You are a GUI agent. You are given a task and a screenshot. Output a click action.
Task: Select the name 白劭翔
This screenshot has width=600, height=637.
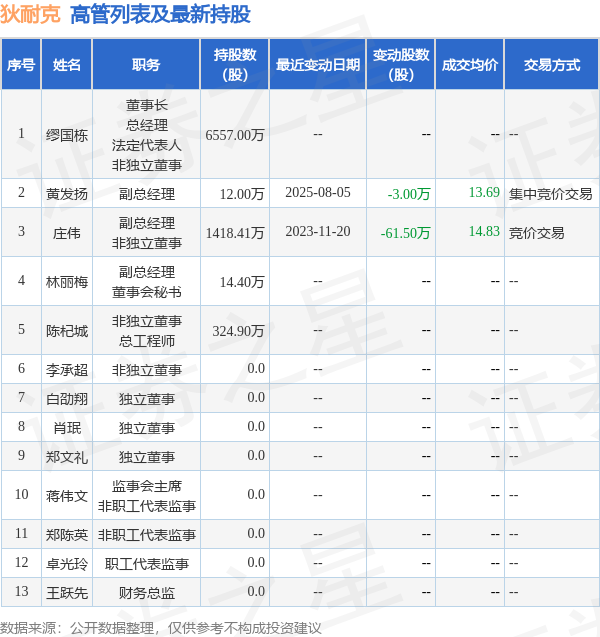67,399
